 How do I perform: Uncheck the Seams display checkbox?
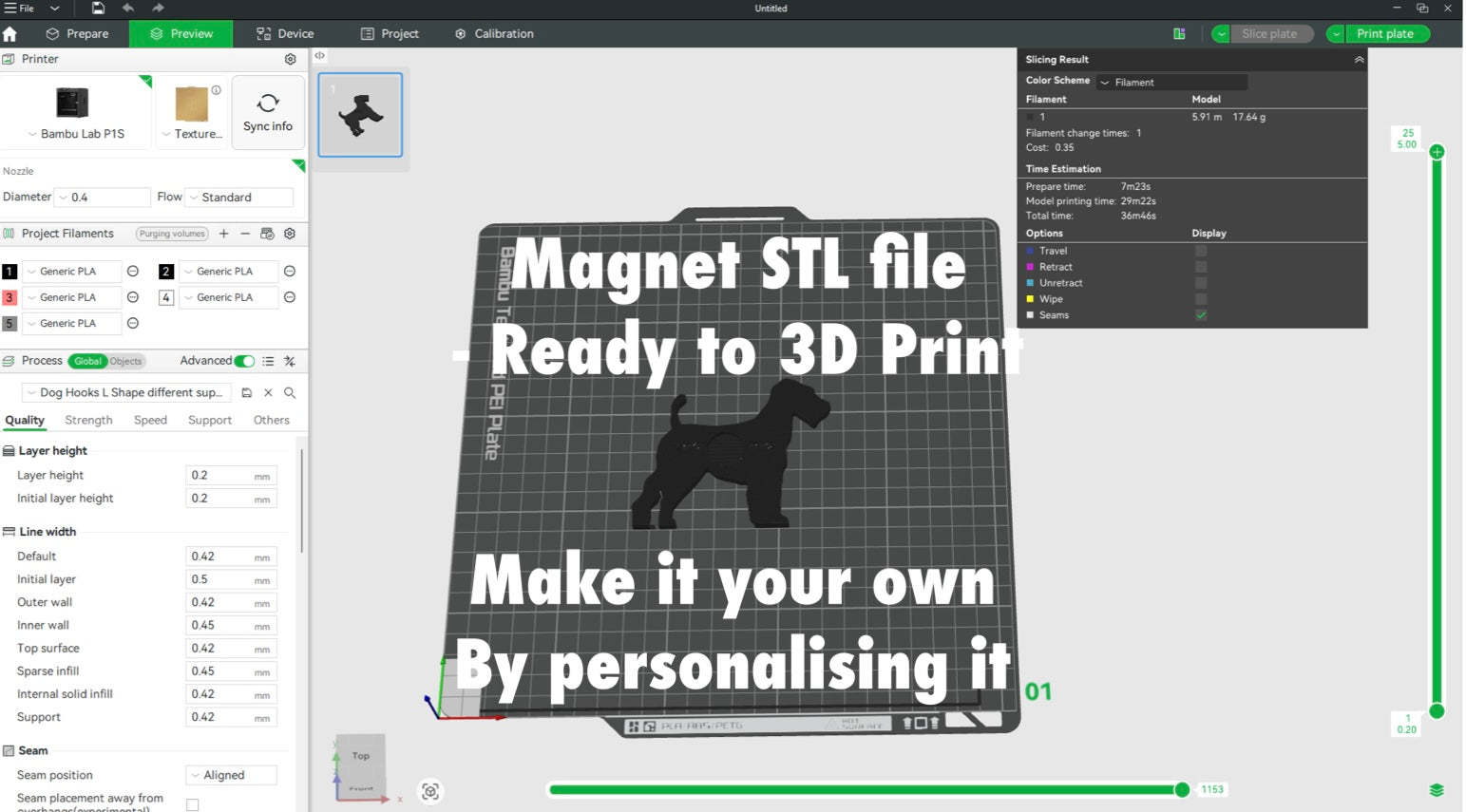[1201, 315]
